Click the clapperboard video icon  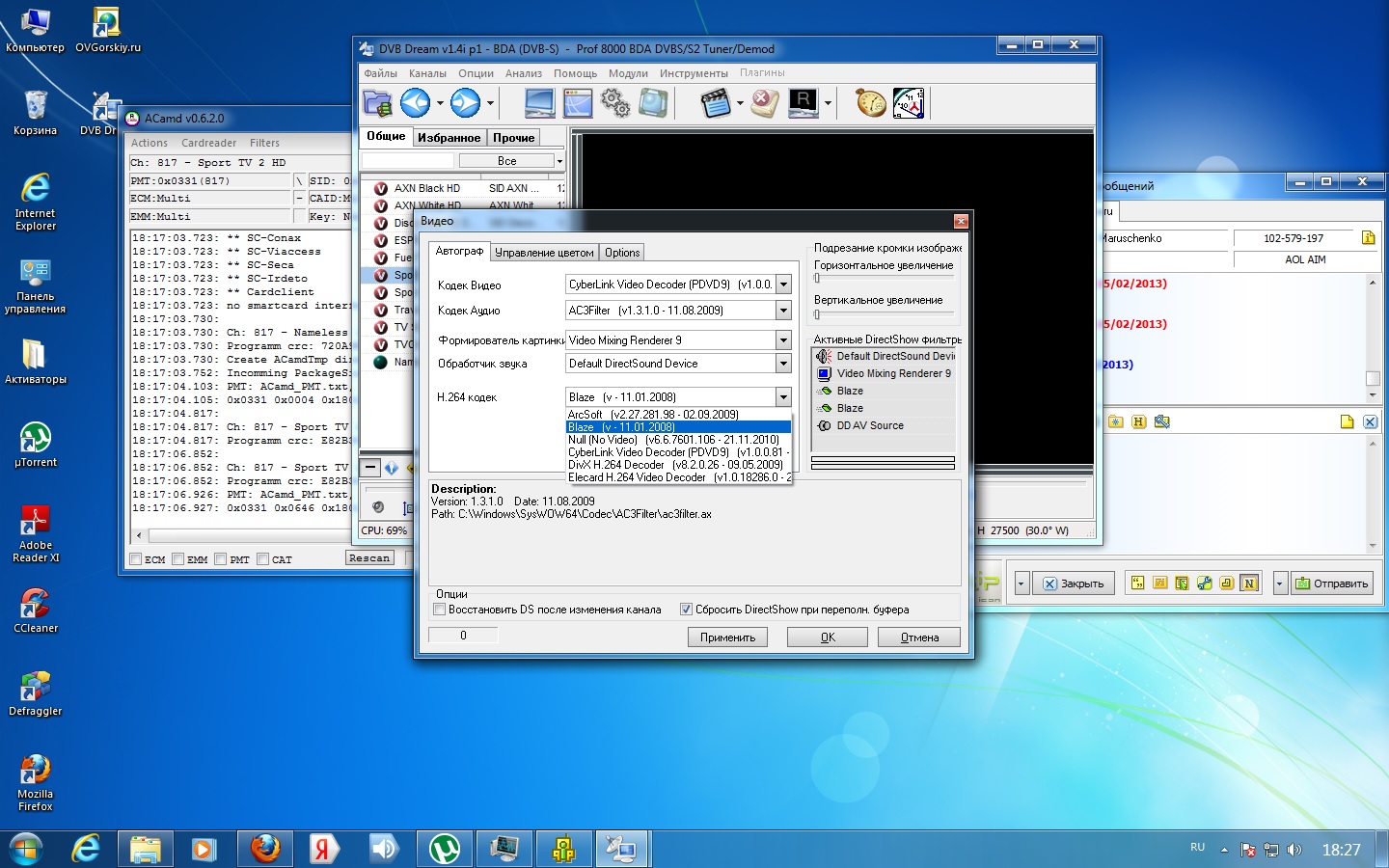716,102
